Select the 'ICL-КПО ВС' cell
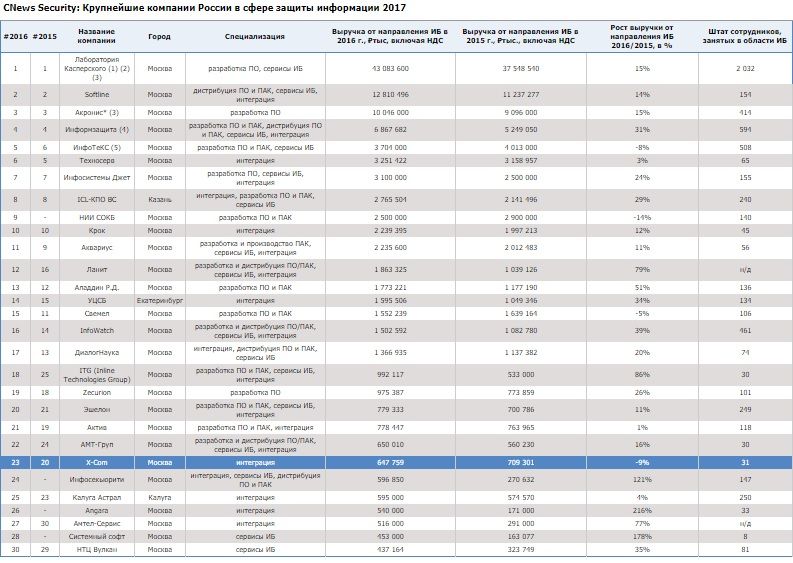The width and height of the screenshot is (793, 563). tap(97, 199)
